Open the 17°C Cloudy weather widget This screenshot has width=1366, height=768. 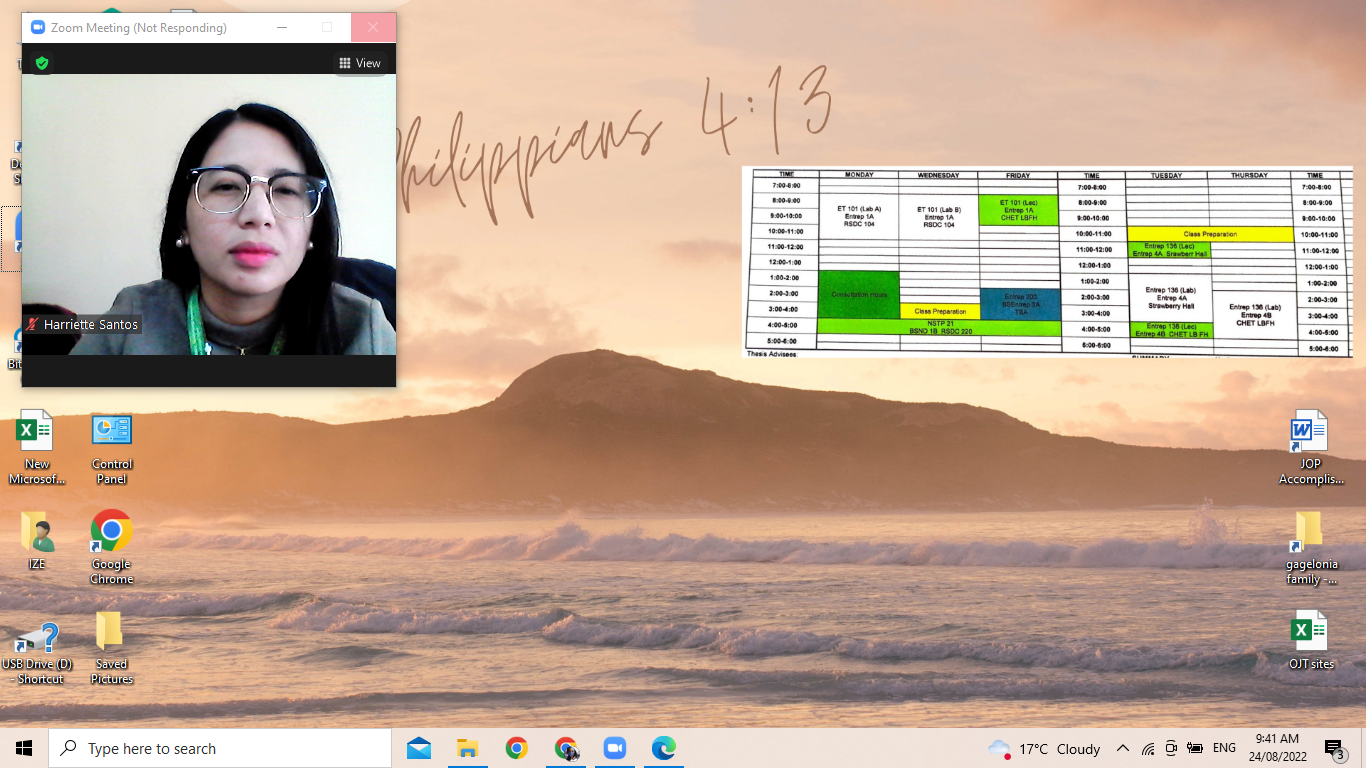[1044, 748]
